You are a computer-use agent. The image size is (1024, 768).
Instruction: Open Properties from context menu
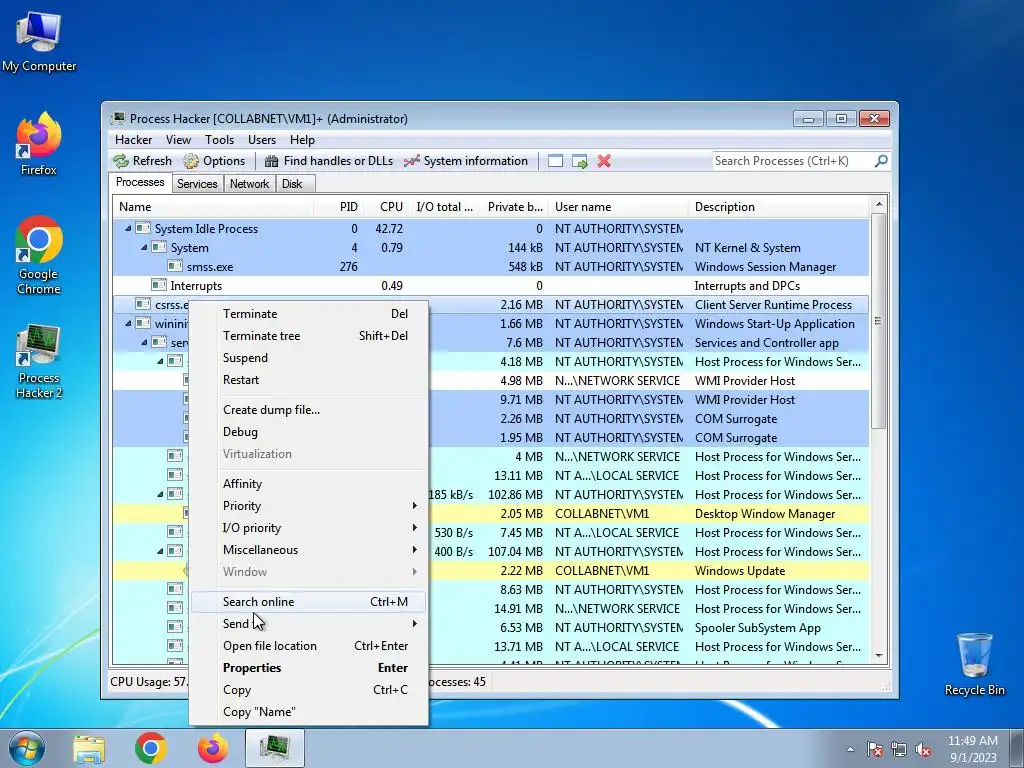(x=309, y=667)
